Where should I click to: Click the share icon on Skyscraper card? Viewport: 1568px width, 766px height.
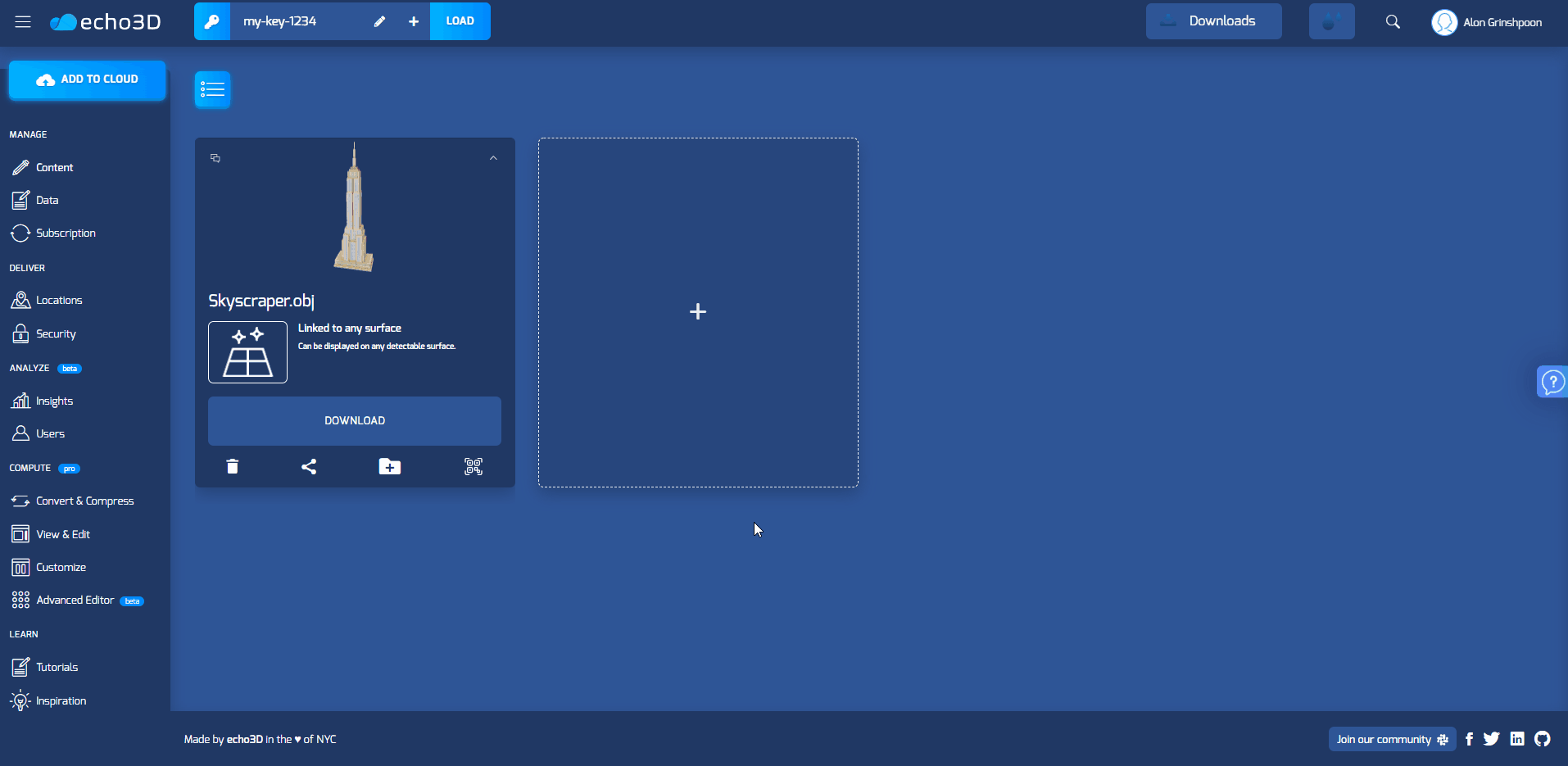(x=309, y=466)
